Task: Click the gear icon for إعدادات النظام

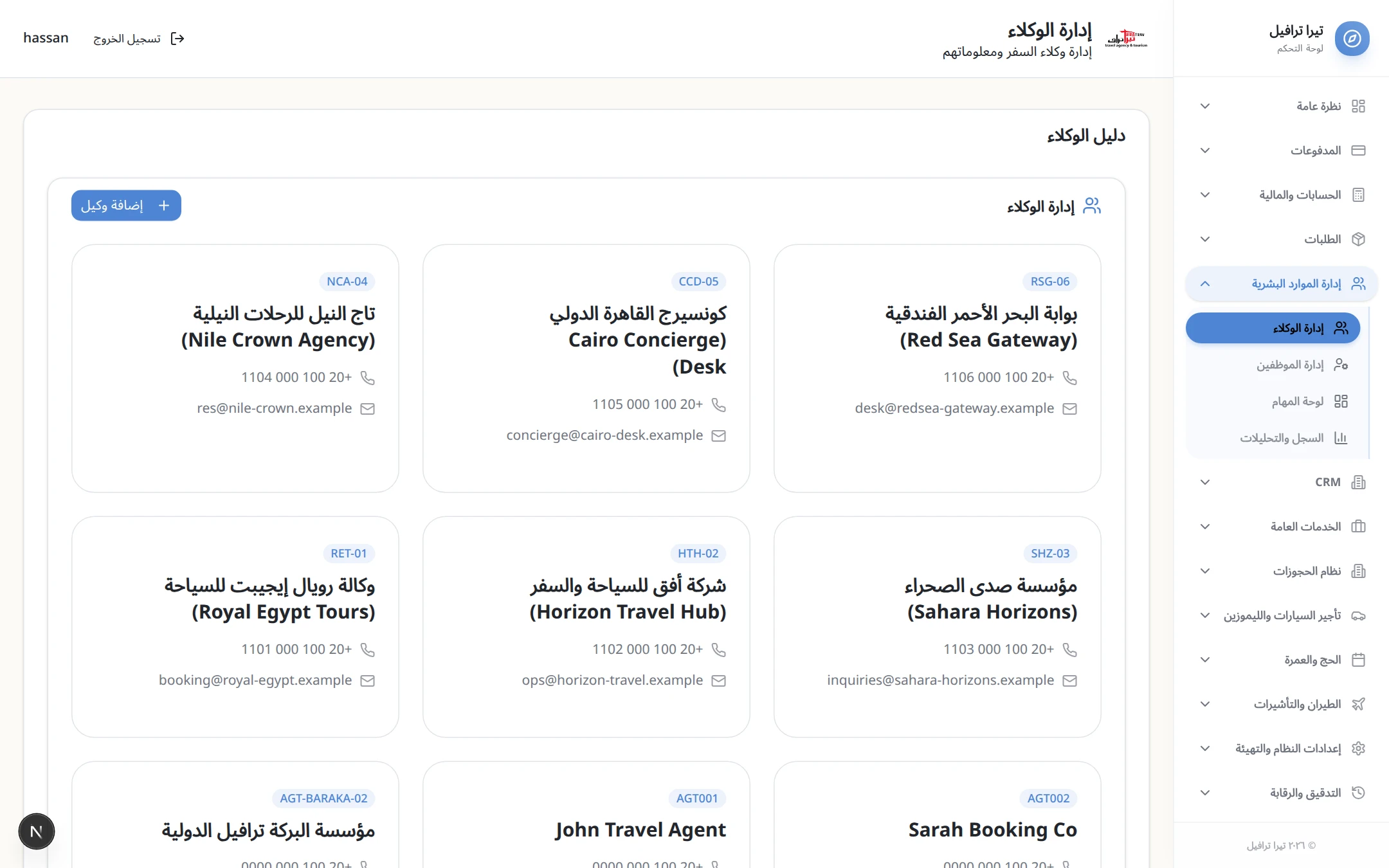Action: [1358, 748]
